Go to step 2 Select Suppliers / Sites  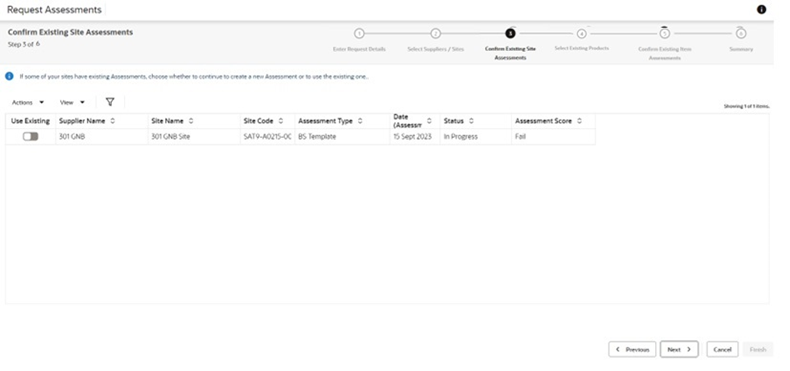[x=435, y=34]
